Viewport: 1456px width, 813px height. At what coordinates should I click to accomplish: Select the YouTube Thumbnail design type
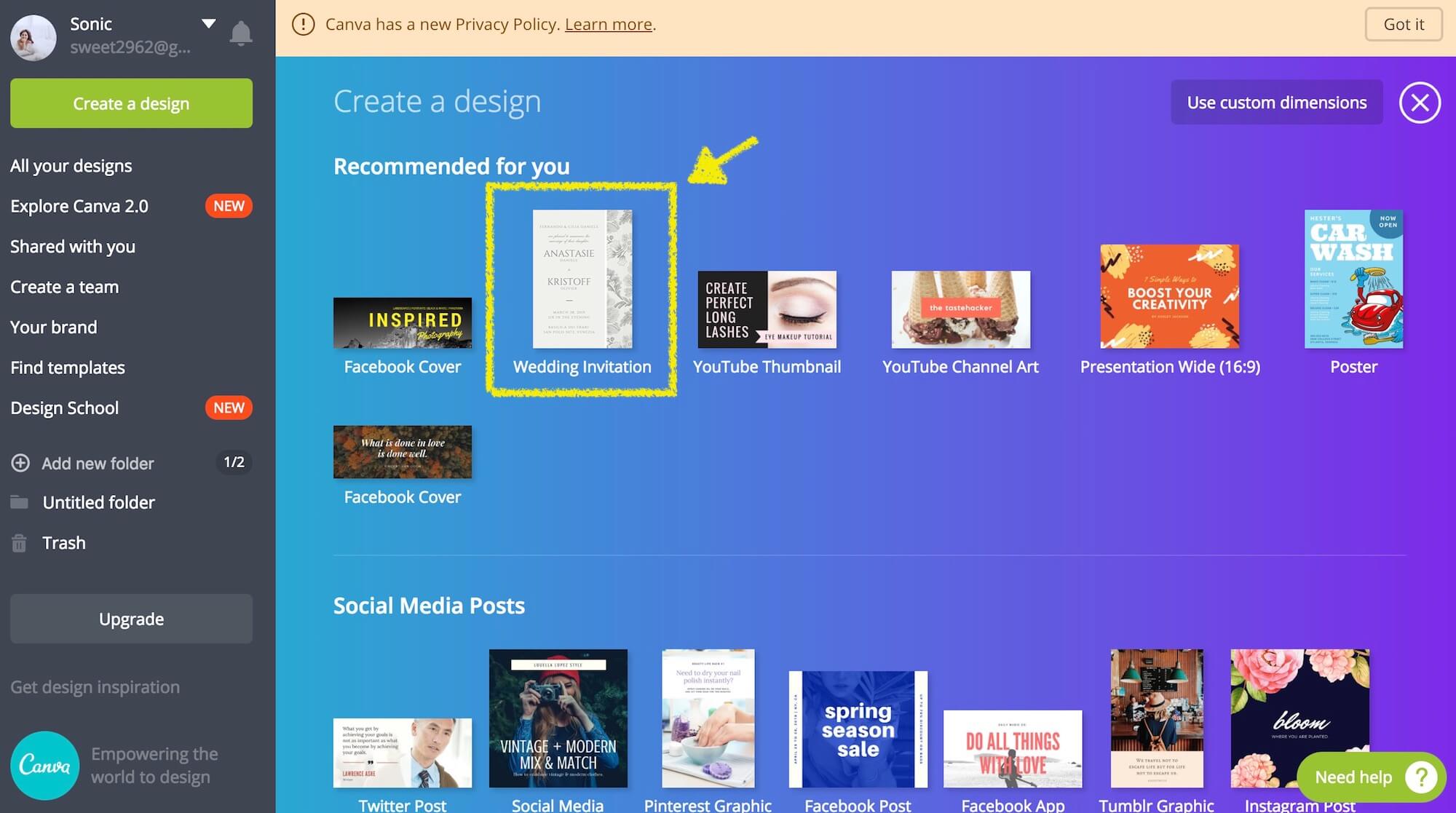tap(767, 309)
